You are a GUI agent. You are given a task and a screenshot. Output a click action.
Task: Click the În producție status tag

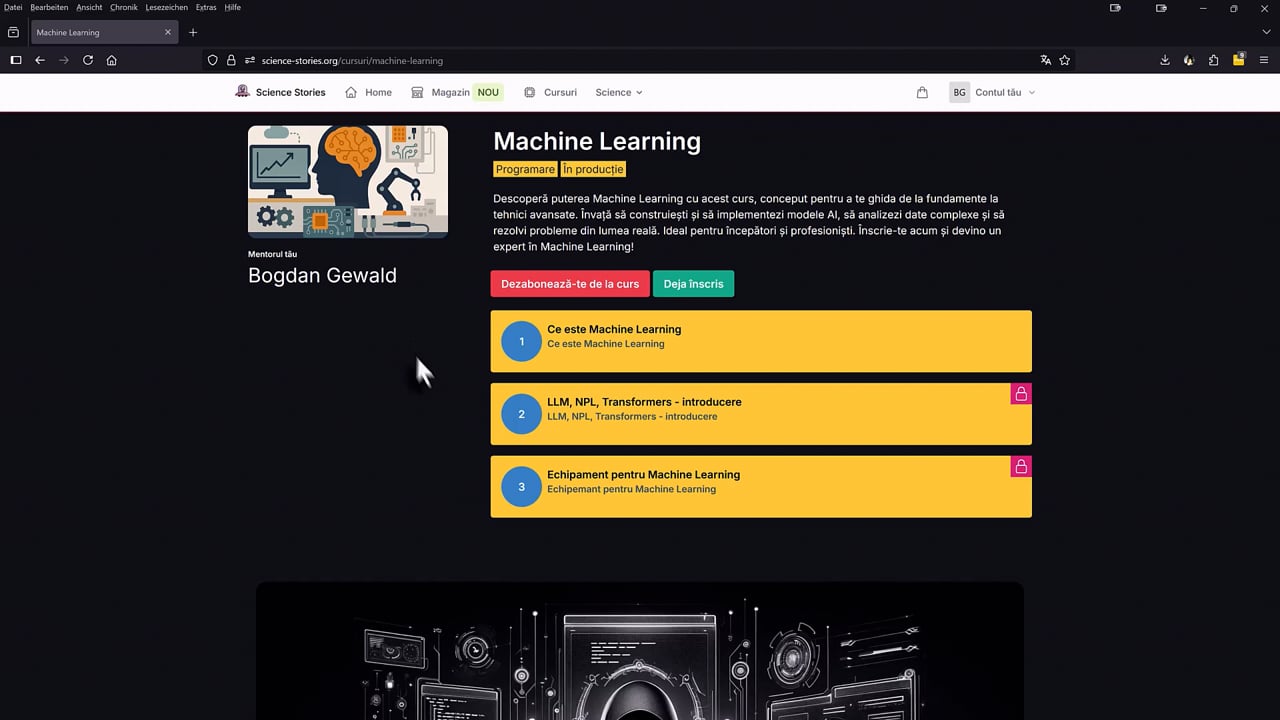(593, 169)
